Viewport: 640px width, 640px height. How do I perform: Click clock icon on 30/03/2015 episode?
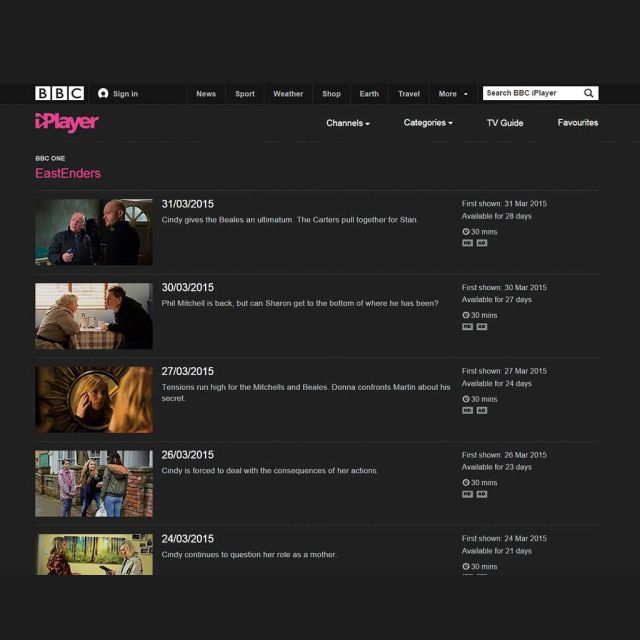coord(466,315)
